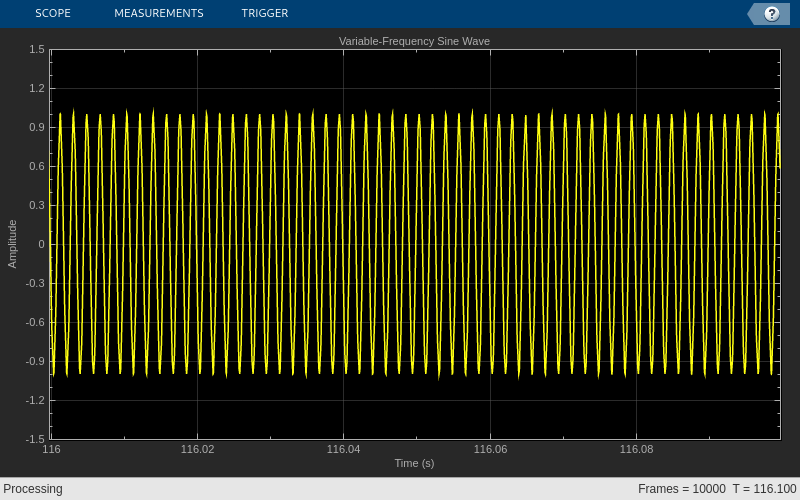The width and height of the screenshot is (800, 500).
Task: Switch to the MEASUREMENTS tab
Action: click(159, 13)
